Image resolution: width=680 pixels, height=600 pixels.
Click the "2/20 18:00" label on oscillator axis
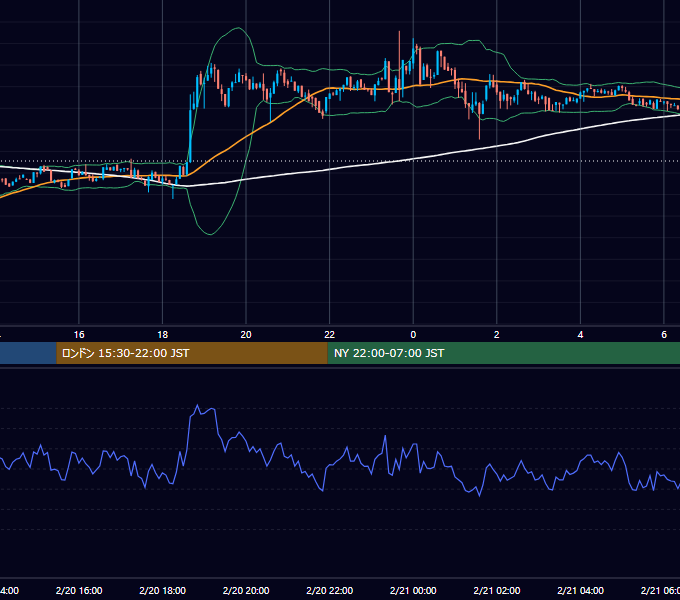tap(163, 590)
